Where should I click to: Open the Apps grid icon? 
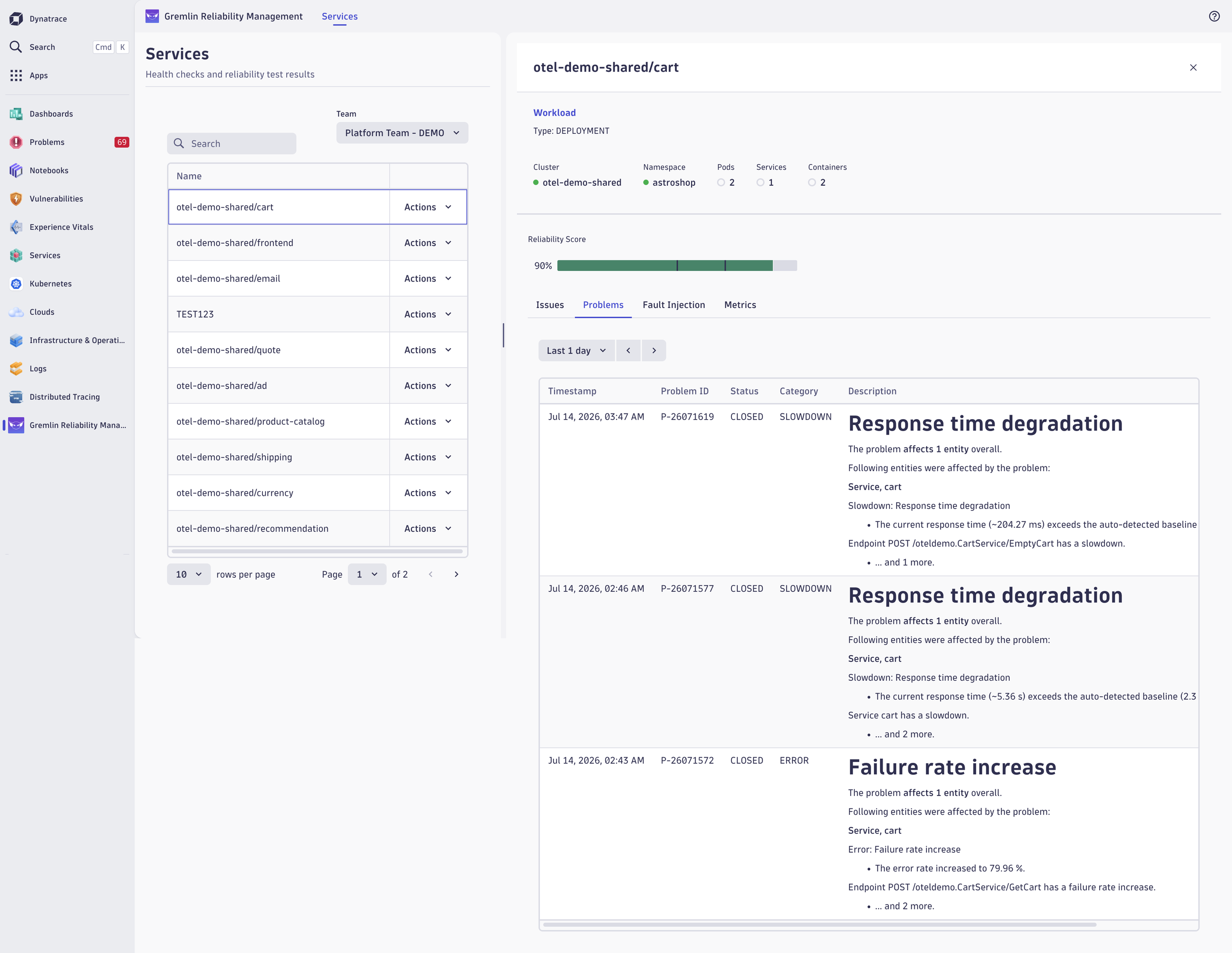coord(16,75)
